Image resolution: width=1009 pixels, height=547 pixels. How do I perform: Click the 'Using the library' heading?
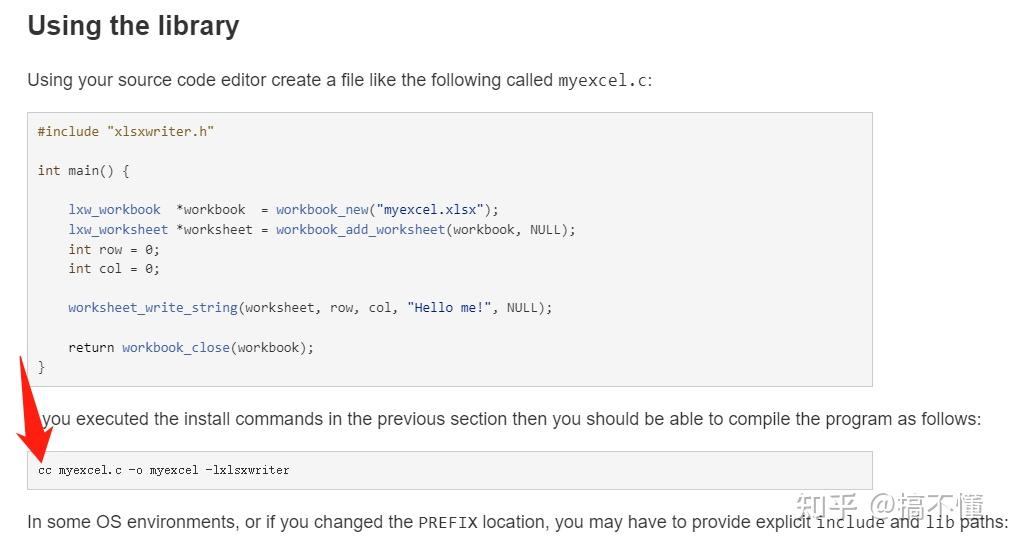tap(133, 26)
